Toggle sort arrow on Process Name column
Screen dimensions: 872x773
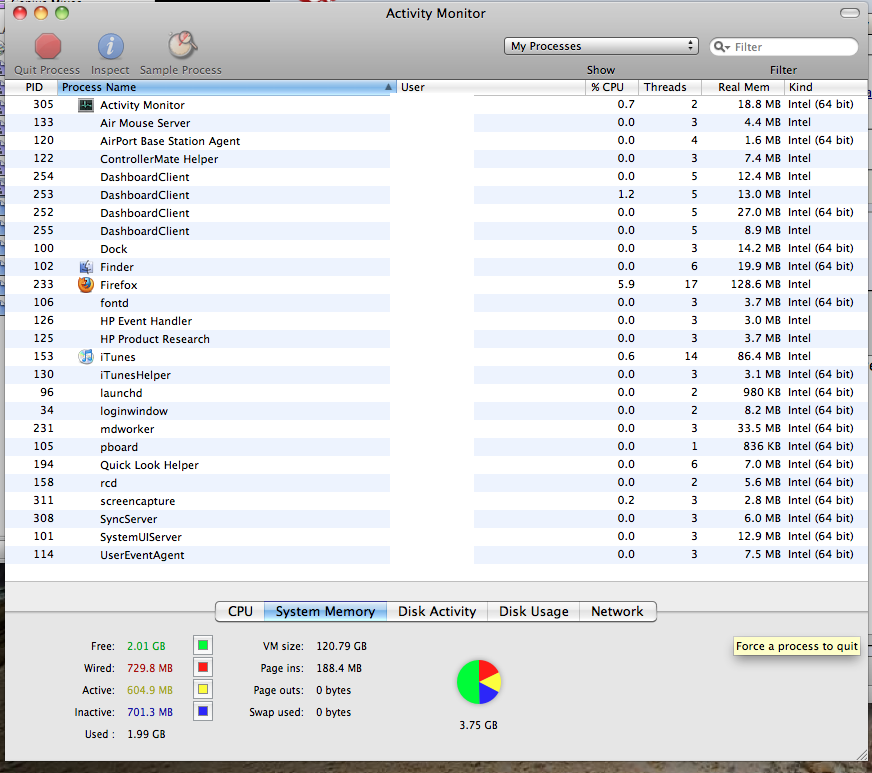(x=388, y=87)
